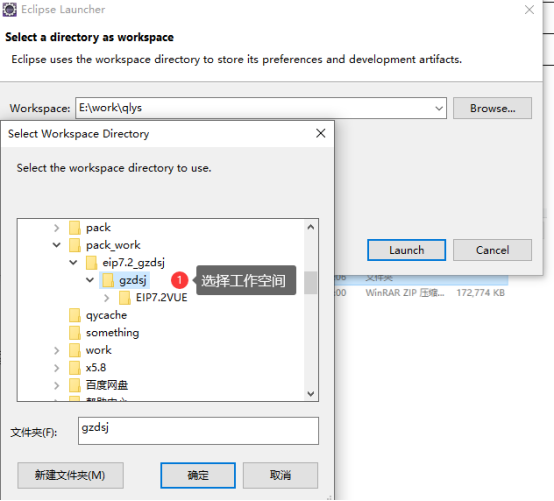
Task: Select the pack_work folder icon
Action: 75,245
